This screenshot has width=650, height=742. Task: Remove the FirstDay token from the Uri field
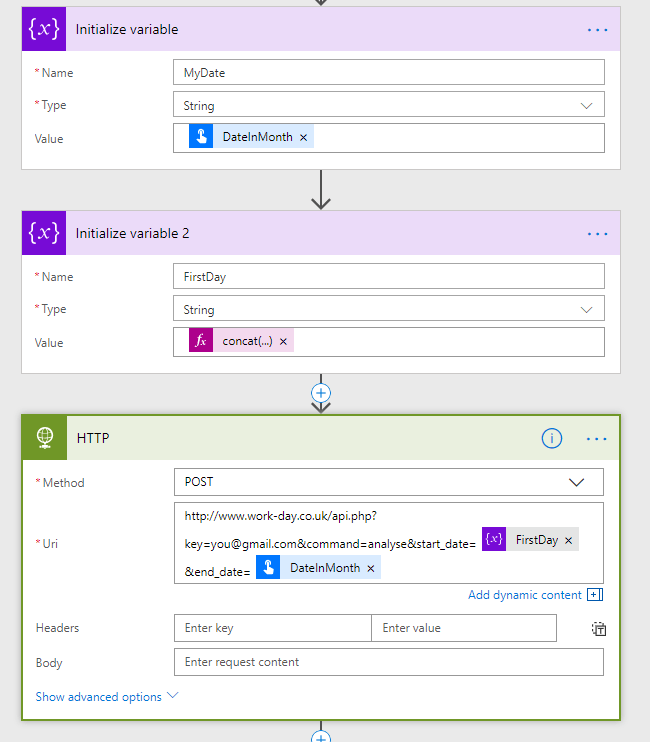pyautogui.click(x=569, y=540)
